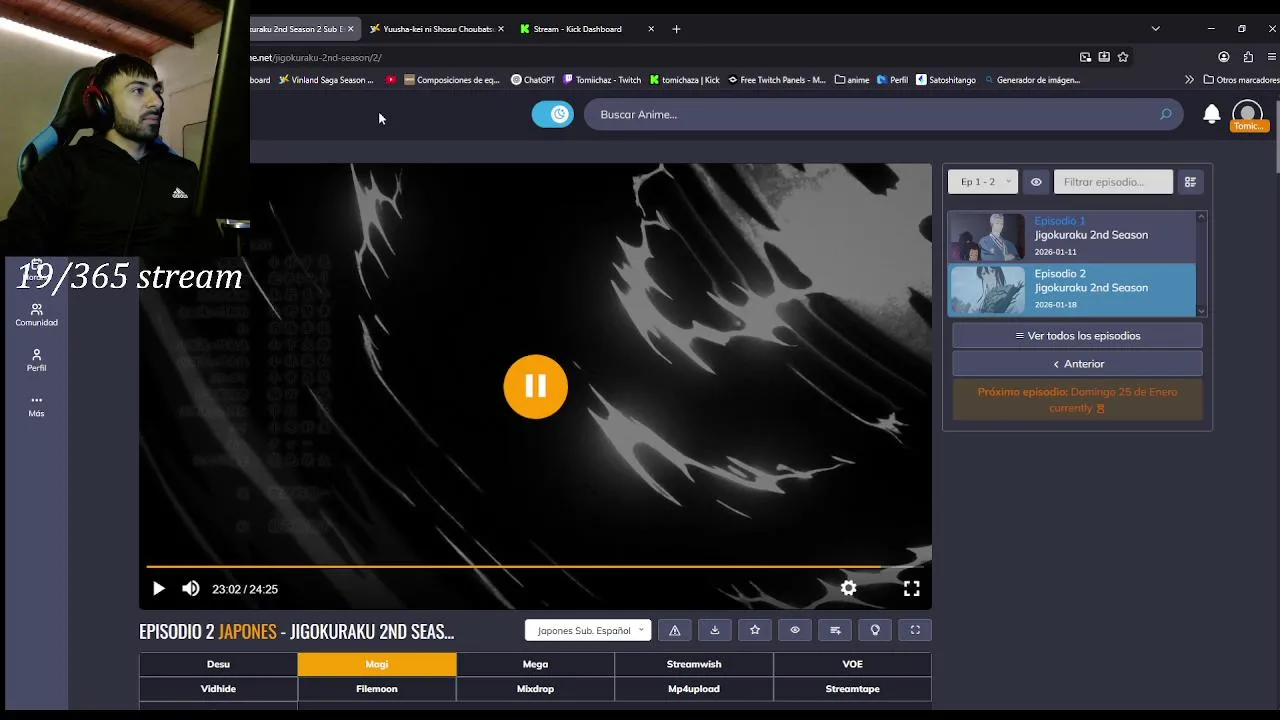Pick the Filemoon server
Viewport: 1280px width, 720px height.
[x=377, y=689]
